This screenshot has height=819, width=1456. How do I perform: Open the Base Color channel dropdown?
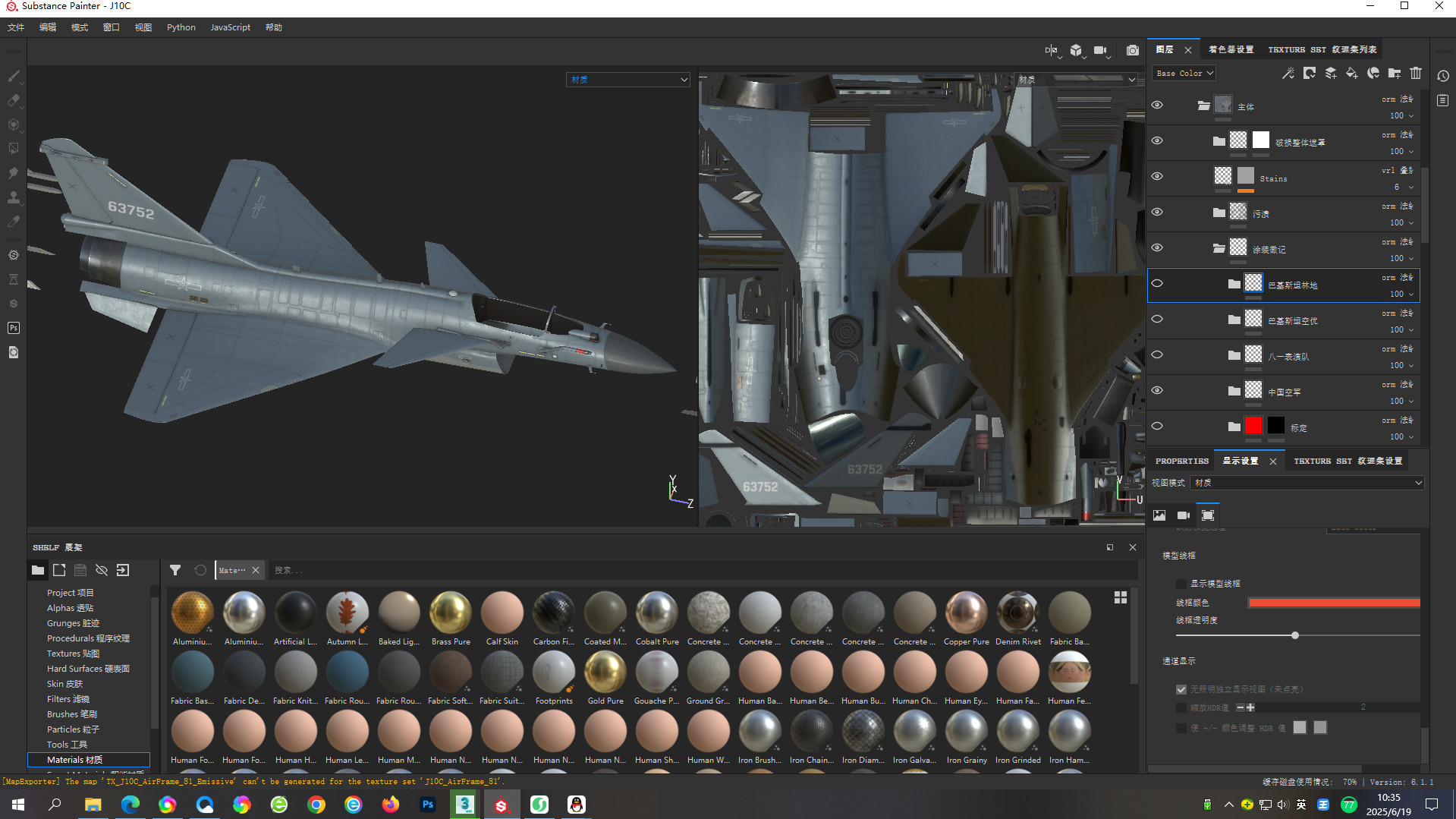point(1184,74)
